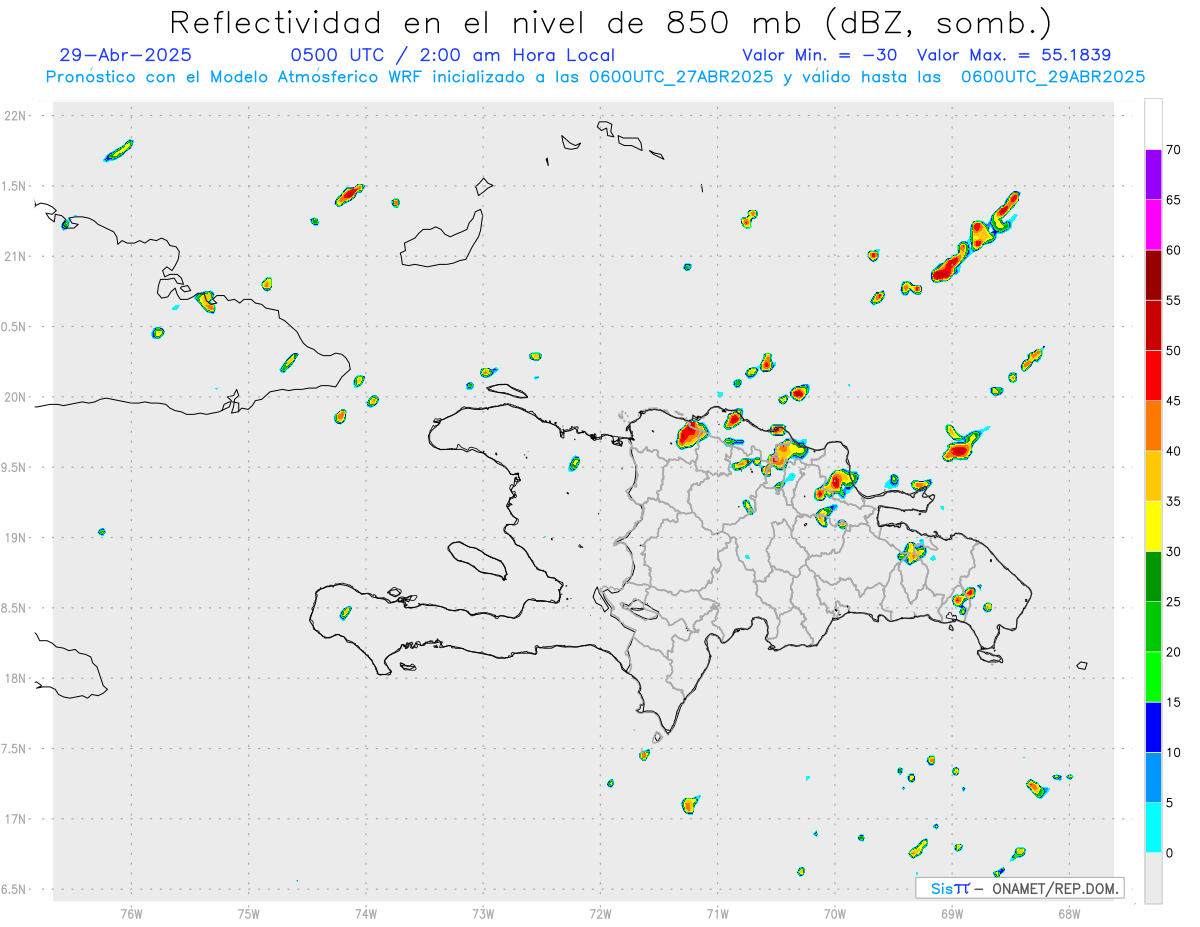Click the colorbar label '60'

1173,250
